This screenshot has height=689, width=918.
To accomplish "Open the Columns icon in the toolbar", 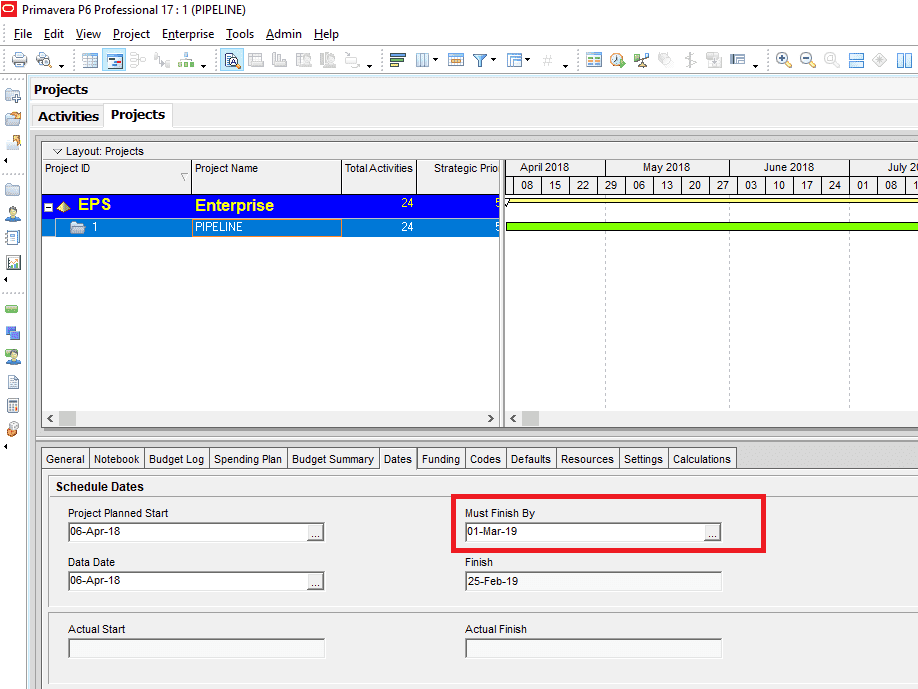I will click(422, 60).
